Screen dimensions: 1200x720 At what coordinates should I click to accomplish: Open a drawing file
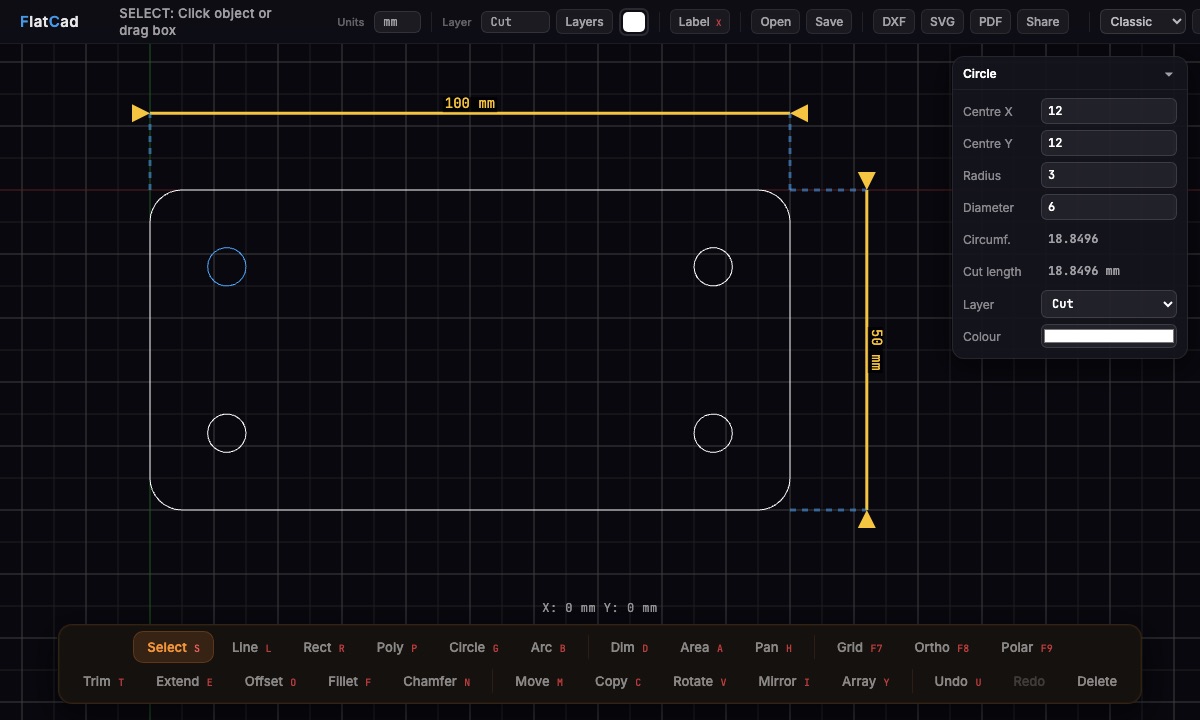click(x=775, y=22)
